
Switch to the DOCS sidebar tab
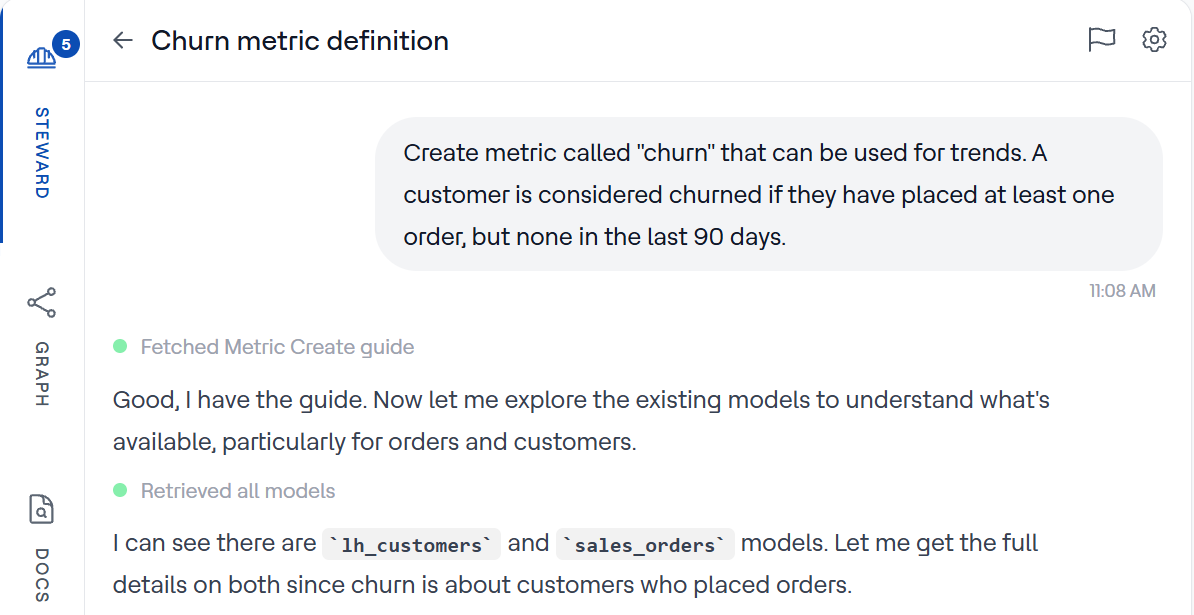coord(42,575)
